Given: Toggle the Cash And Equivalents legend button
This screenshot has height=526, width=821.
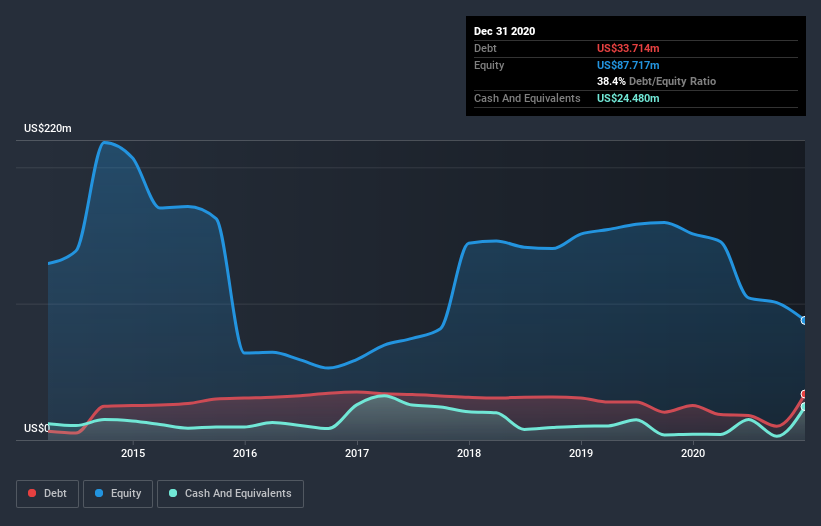Looking at the screenshot, I should (x=230, y=494).
